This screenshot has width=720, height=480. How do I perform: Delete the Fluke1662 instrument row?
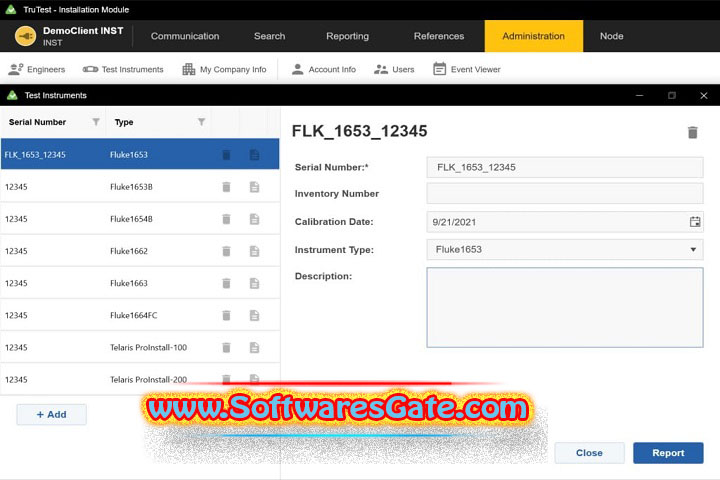click(226, 251)
